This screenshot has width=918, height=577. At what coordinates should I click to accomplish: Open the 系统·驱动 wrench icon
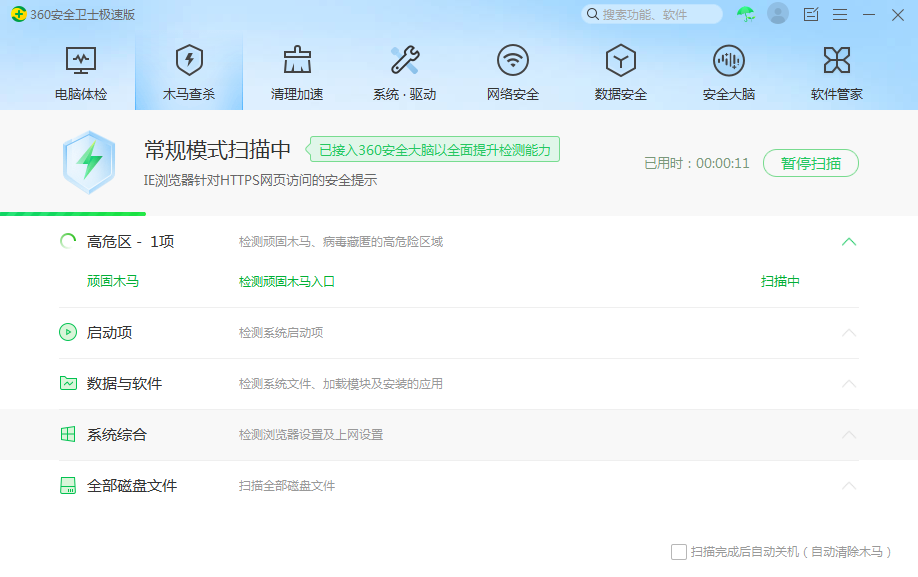[405, 60]
